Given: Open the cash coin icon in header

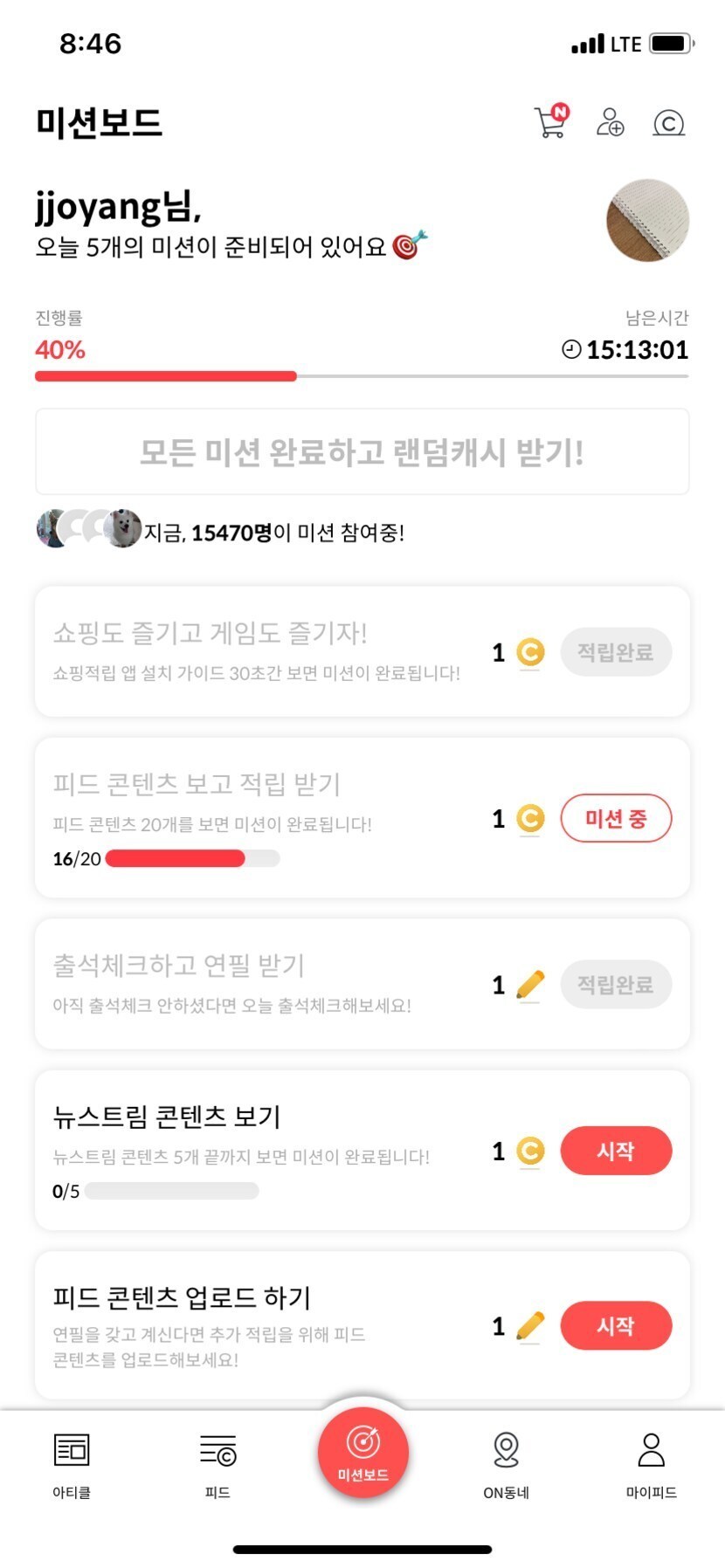Looking at the screenshot, I should 668,123.
